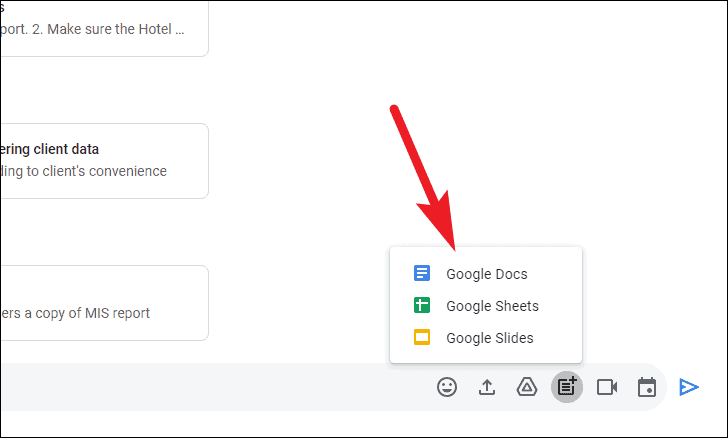Click the green Google Sheets icon
The width and height of the screenshot is (728, 438).
click(x=422, y=305)
